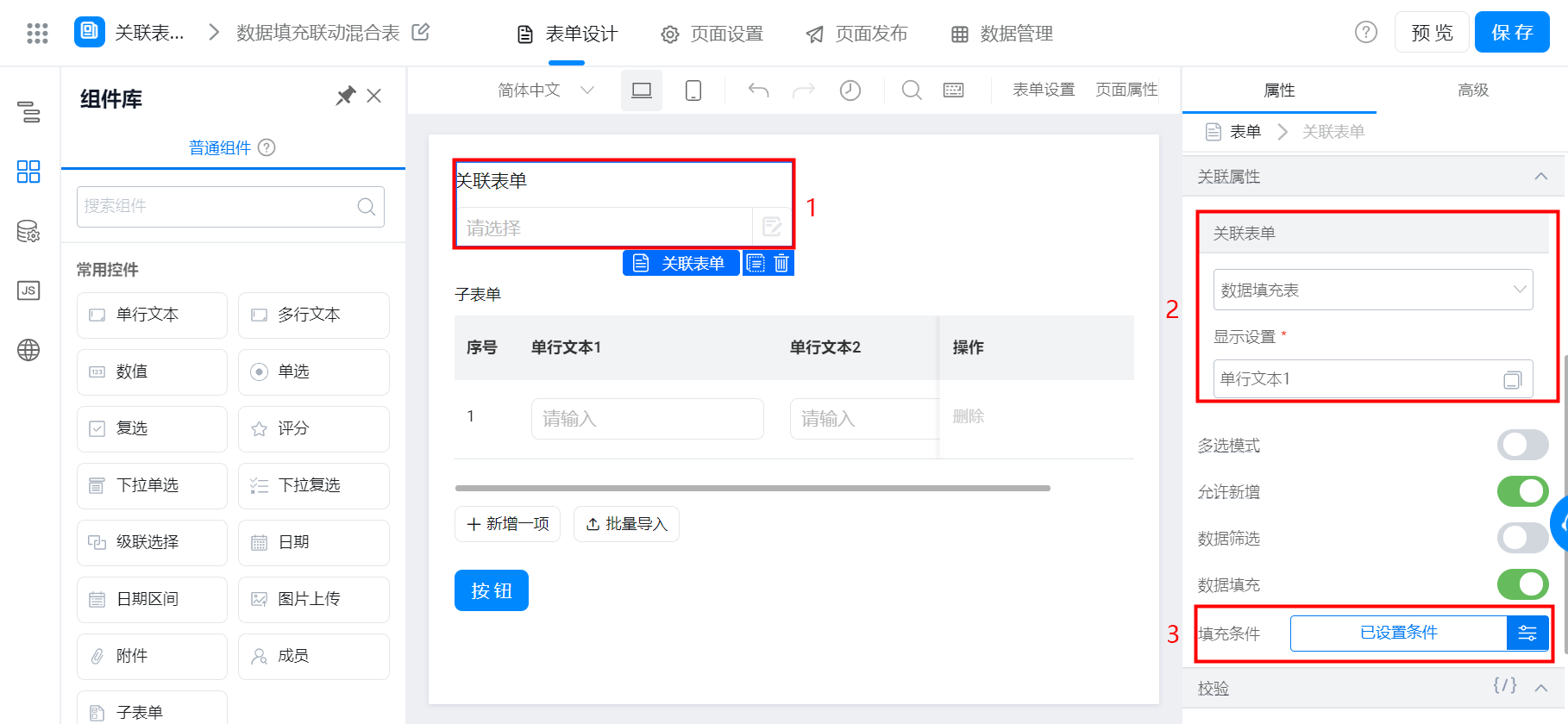Screen dimensions: 1568x724
Task: Click the 单行文本2 subform input
Action: [864, 419]
